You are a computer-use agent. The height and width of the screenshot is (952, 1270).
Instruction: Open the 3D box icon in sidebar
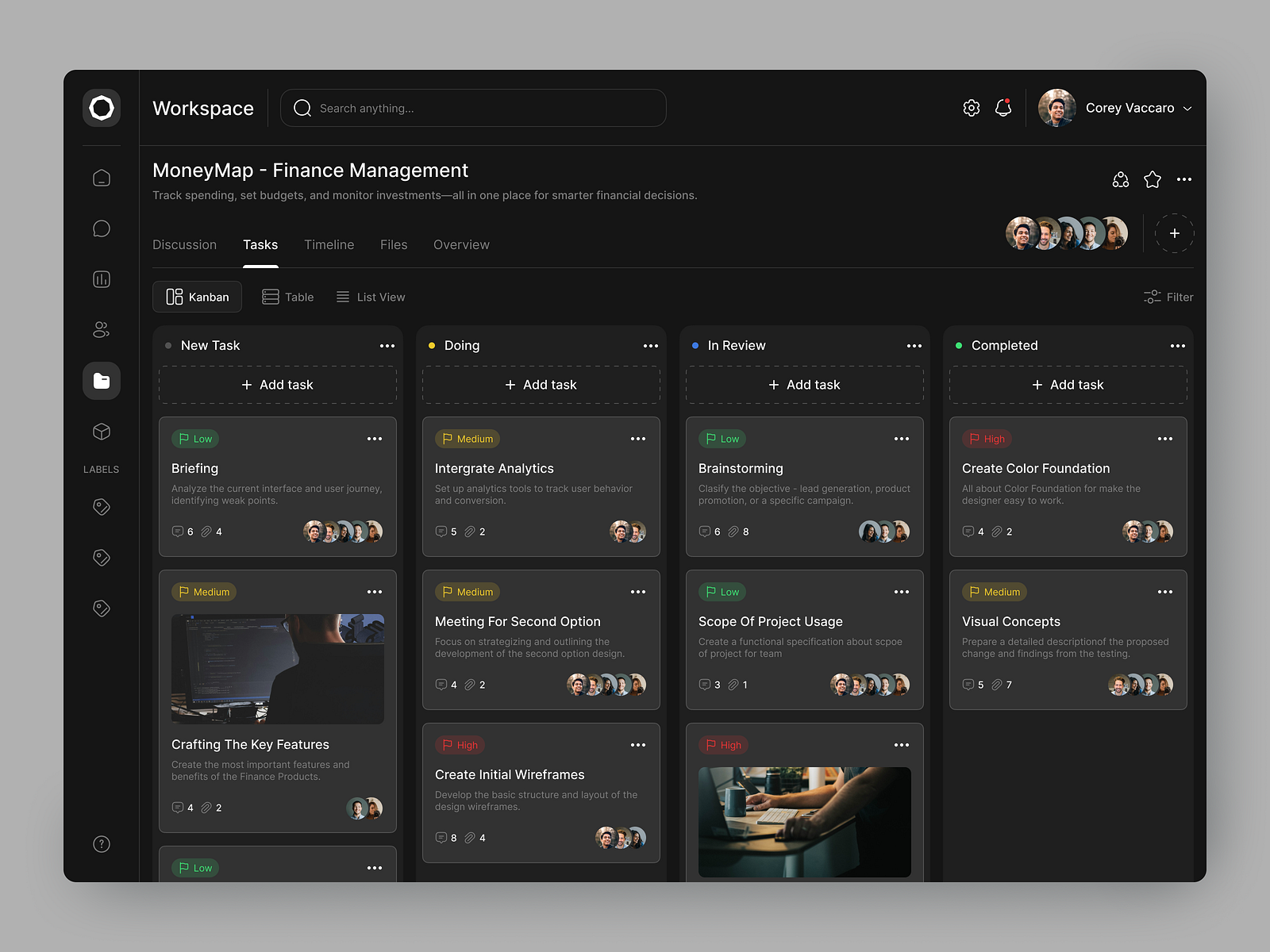102,432
